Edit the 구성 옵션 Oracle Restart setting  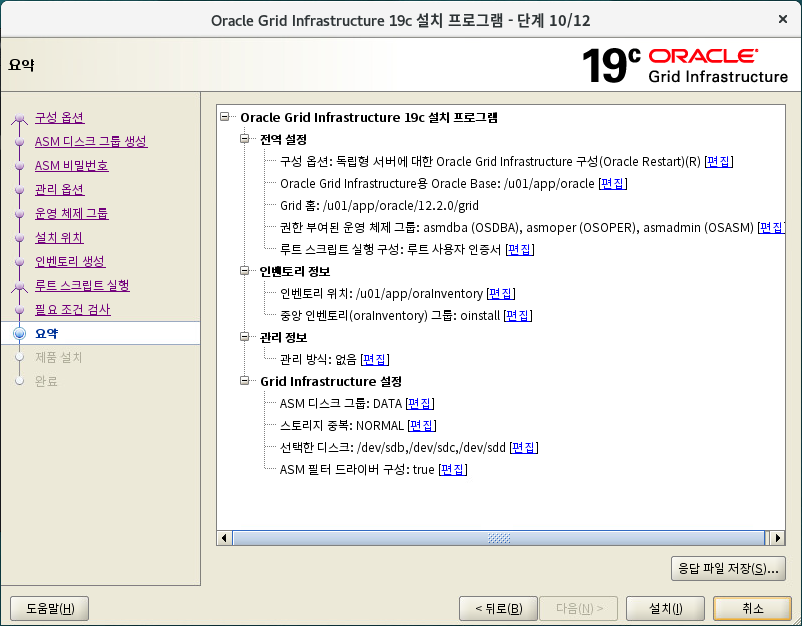719,162
